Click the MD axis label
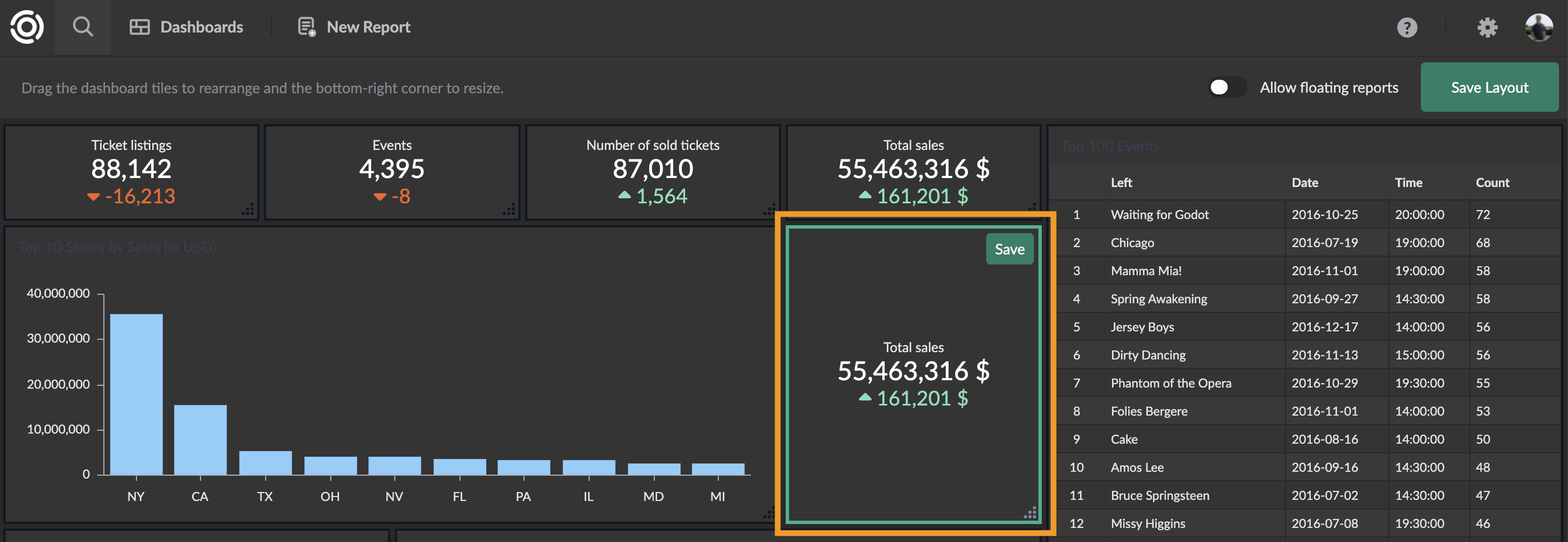Image resolution: width=1568 pixels, height=542 pixels. [653, 497]
